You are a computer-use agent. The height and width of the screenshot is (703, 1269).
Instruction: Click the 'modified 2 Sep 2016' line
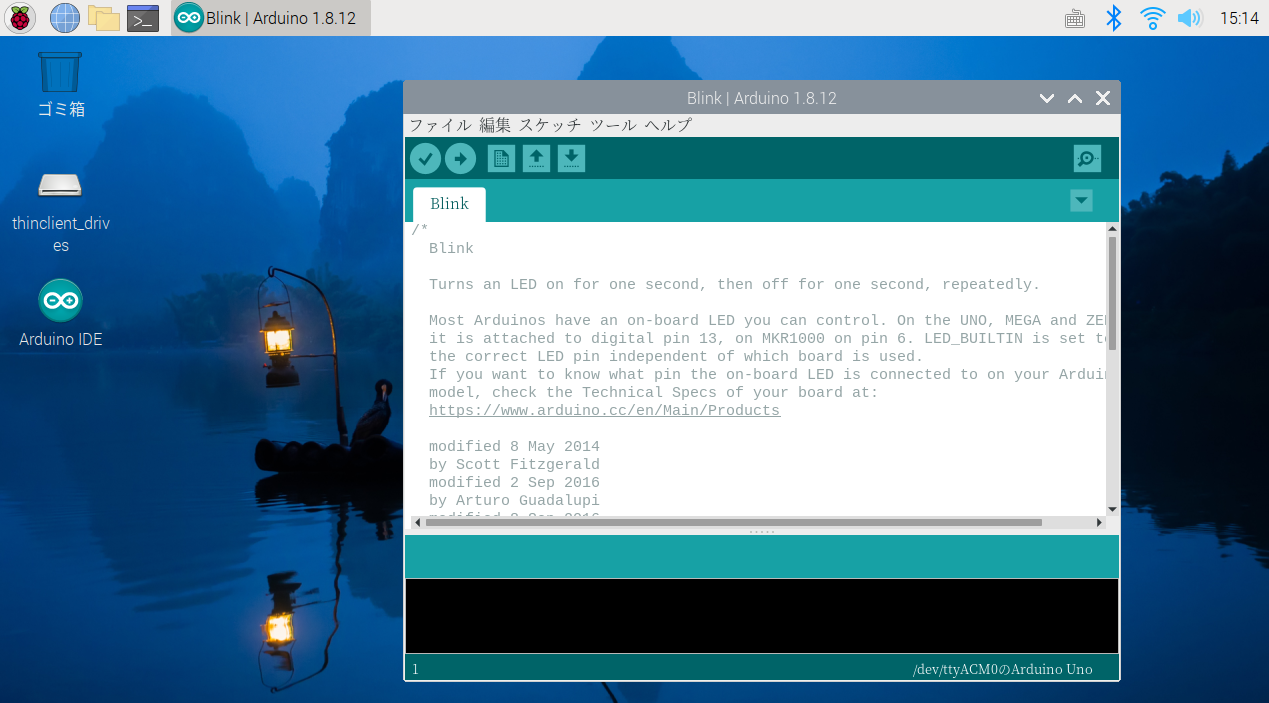(x=514, y=483)
